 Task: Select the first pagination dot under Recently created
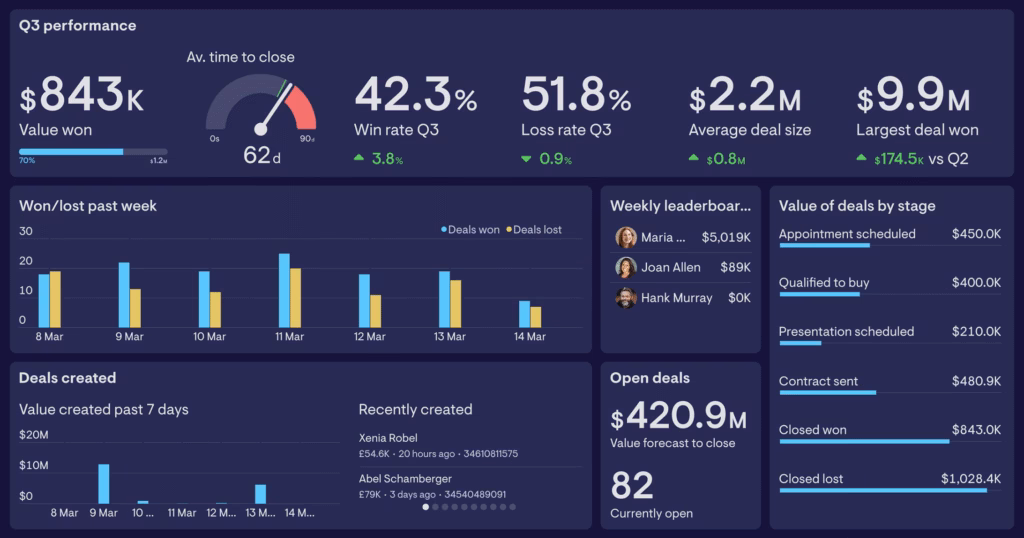425,507
